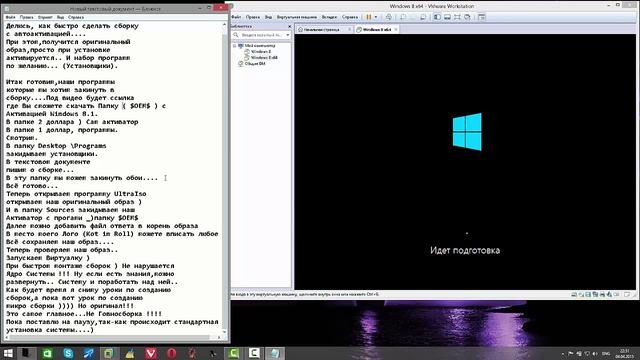Click the thumbnail bar view icon in VMware
This screenshot has height=360, width=640.
447,17
